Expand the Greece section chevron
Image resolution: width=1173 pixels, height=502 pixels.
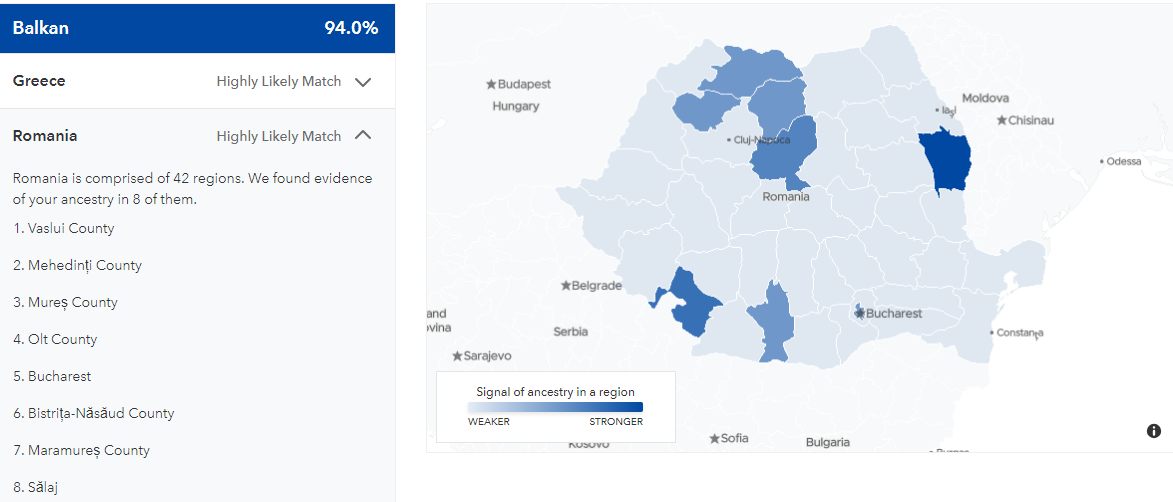363,82
